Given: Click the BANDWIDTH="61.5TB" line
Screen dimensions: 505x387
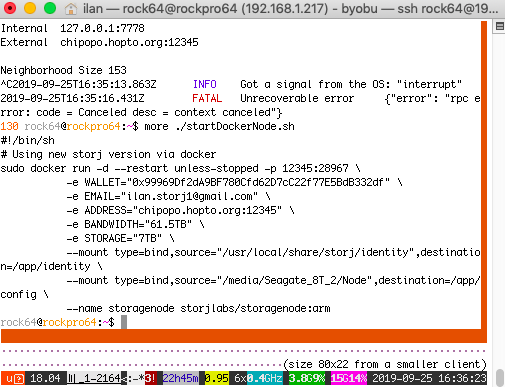Looking at the screenshot, I should (x=135, y=224).
